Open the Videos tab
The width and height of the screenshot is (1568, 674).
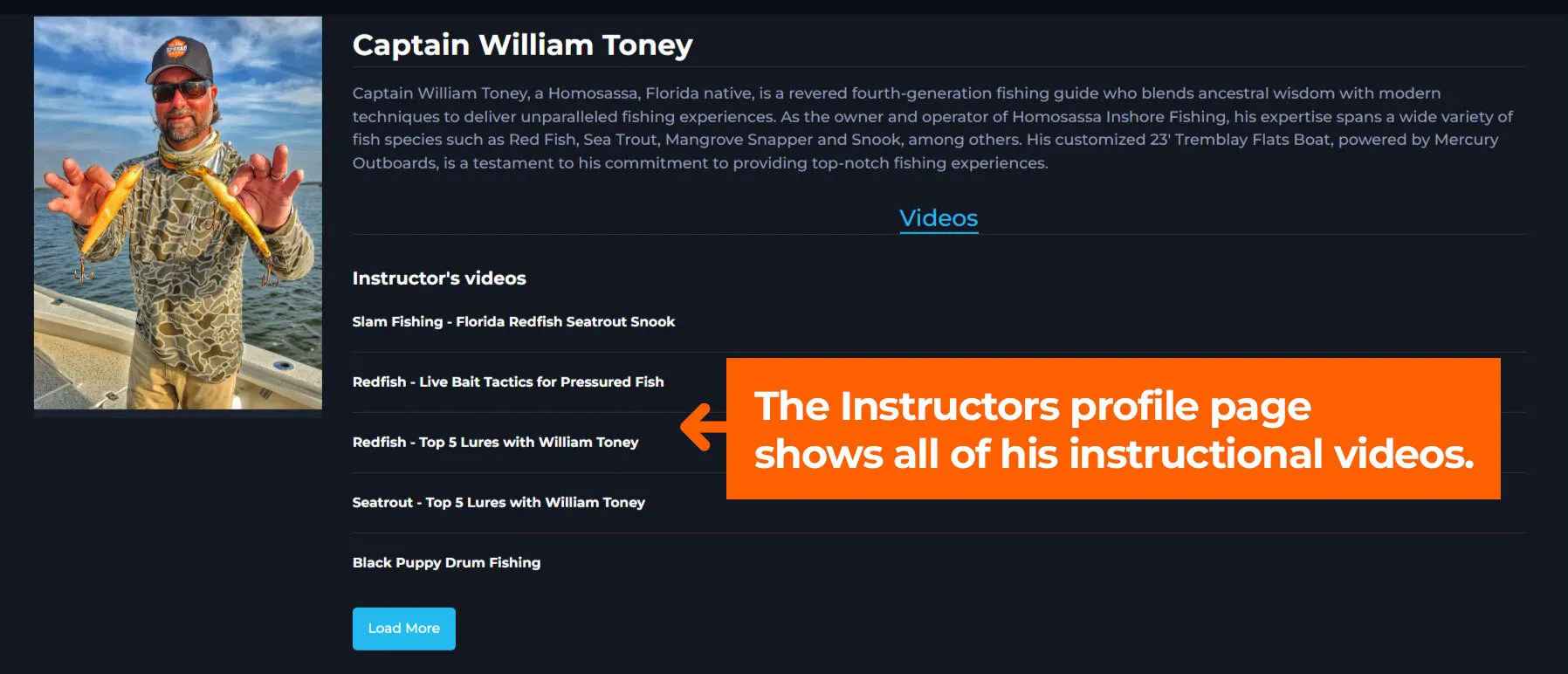point(939,218)
